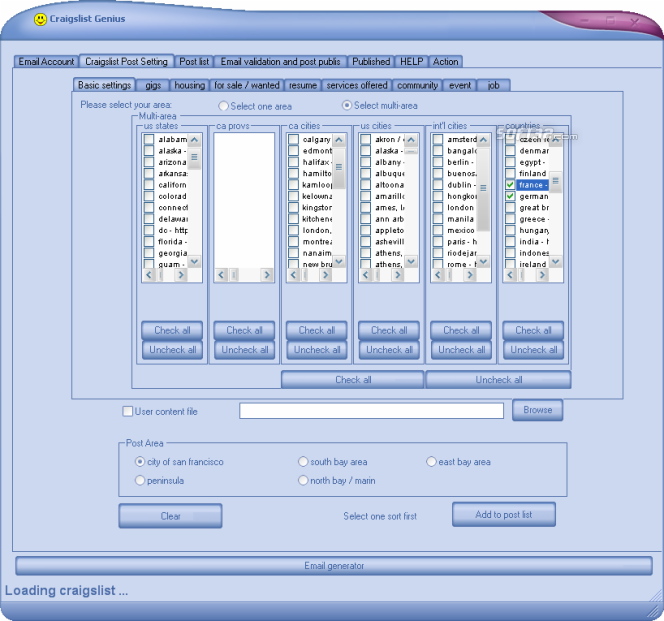The width and height of the screenshot is (664, 621).
Task: Switch to the Action tab
Action: (x=445, y=62)
